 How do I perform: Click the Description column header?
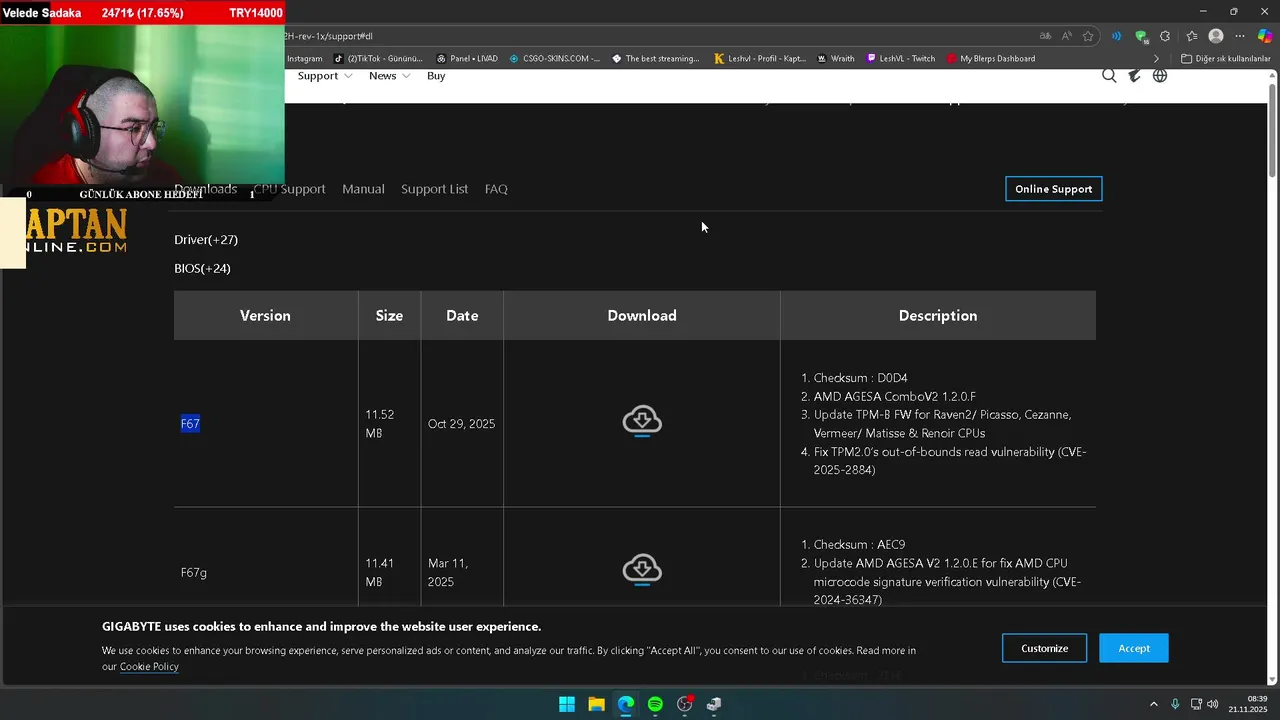coord(938,316)
